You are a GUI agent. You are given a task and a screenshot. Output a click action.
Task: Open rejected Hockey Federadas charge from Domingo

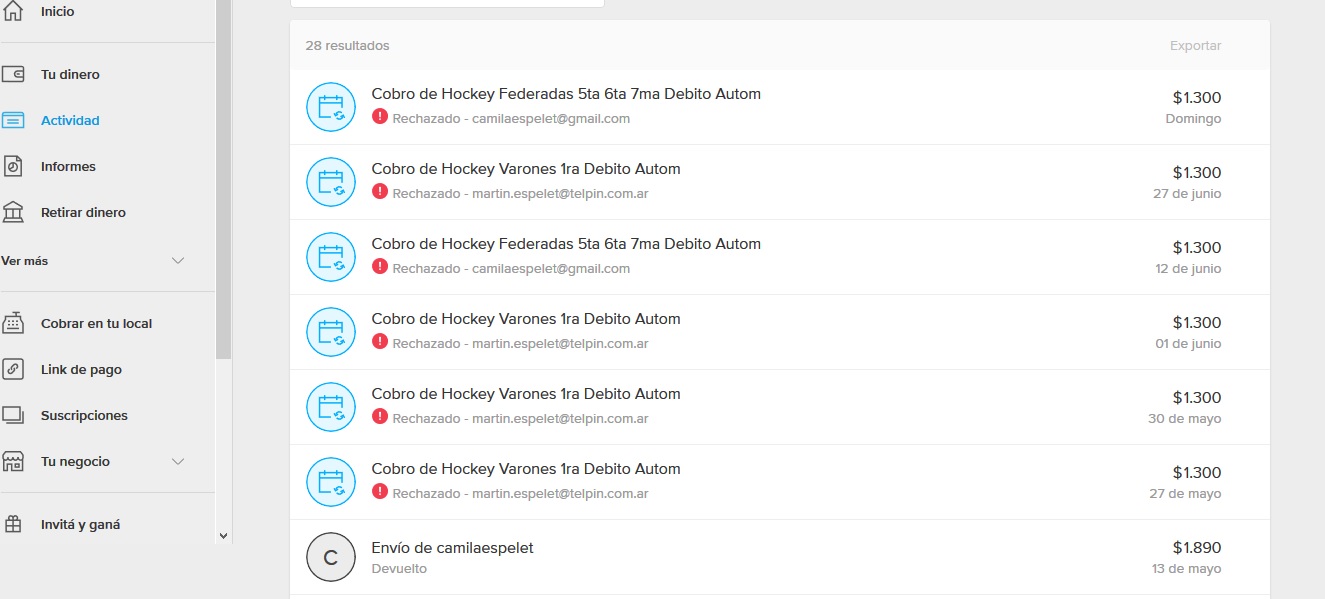565,95
